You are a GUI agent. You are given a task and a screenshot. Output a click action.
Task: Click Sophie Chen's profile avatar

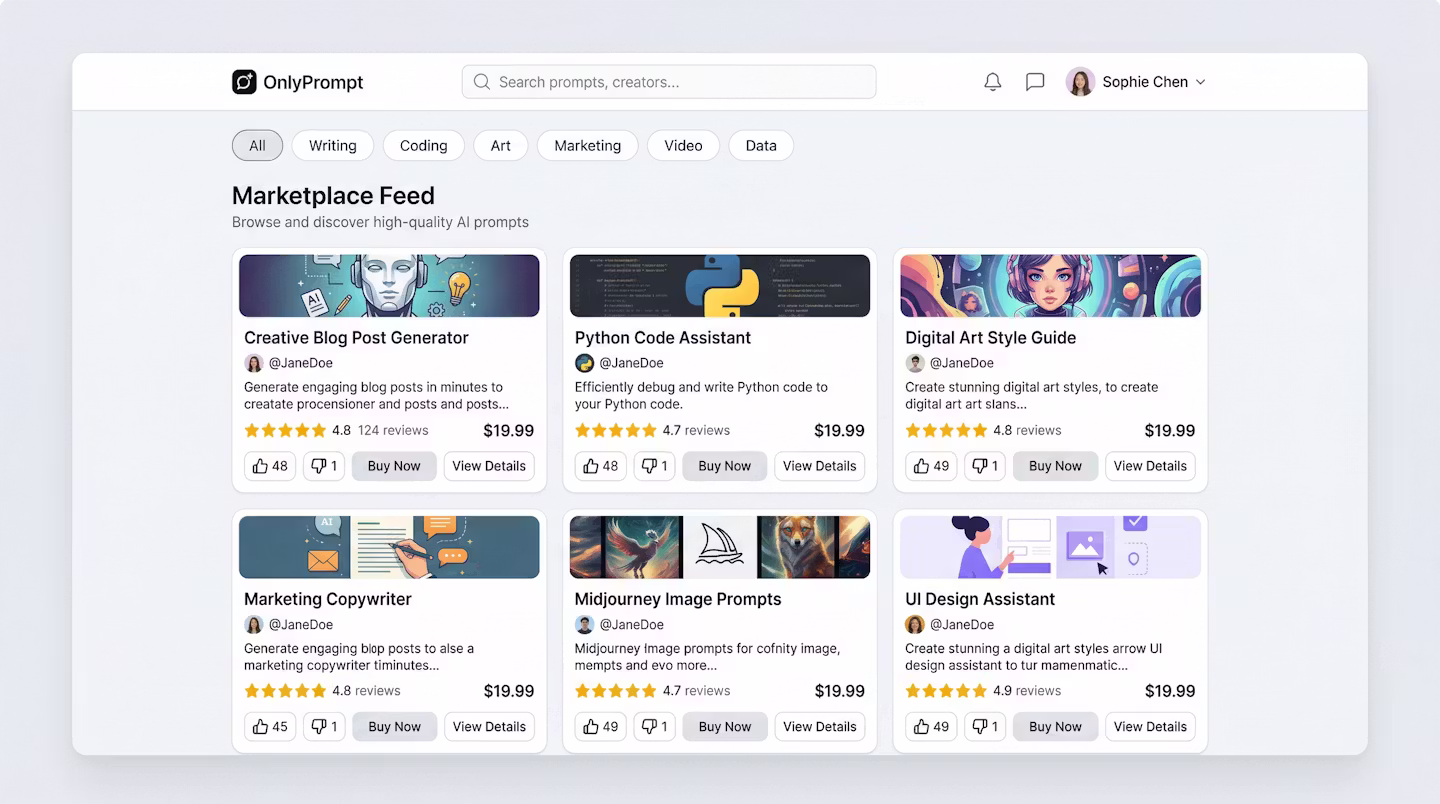pyautogui.click(x=1080, y=82)
